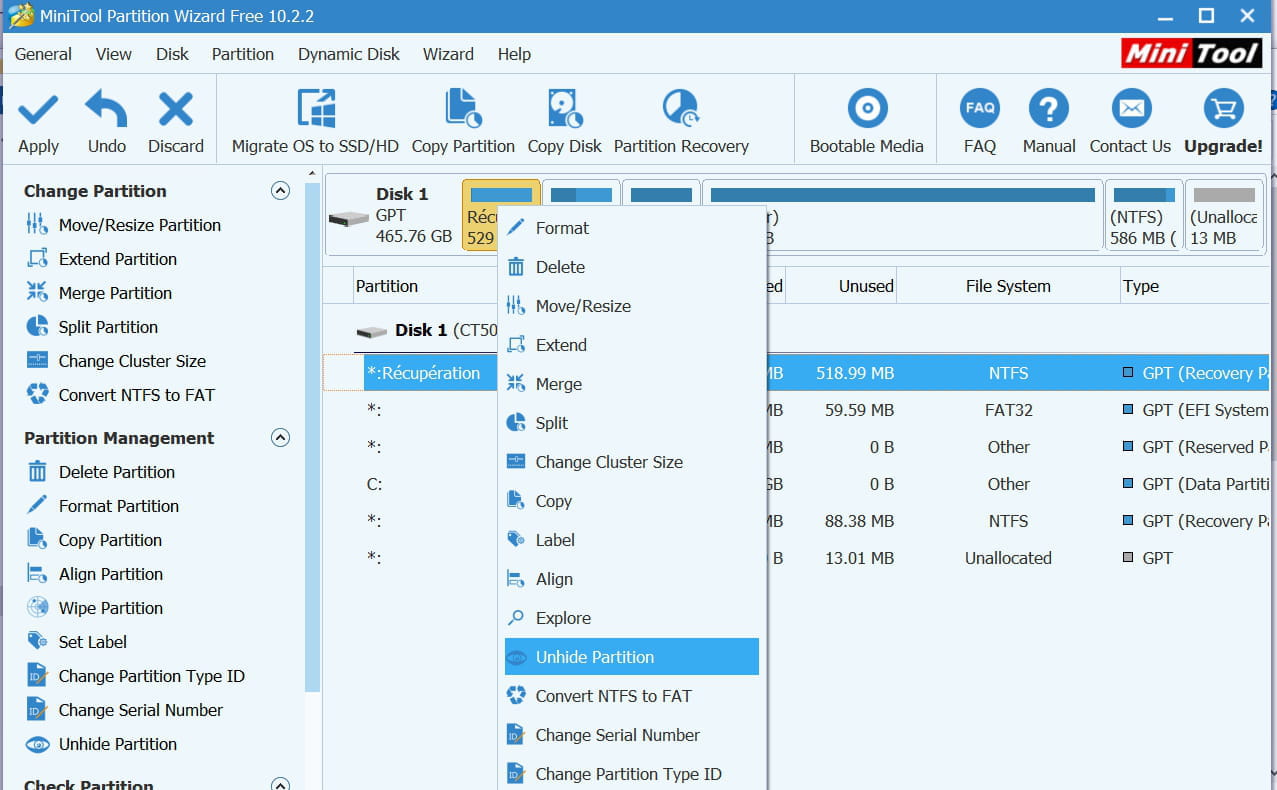Open the Manual help icon

pos(1049,109)
